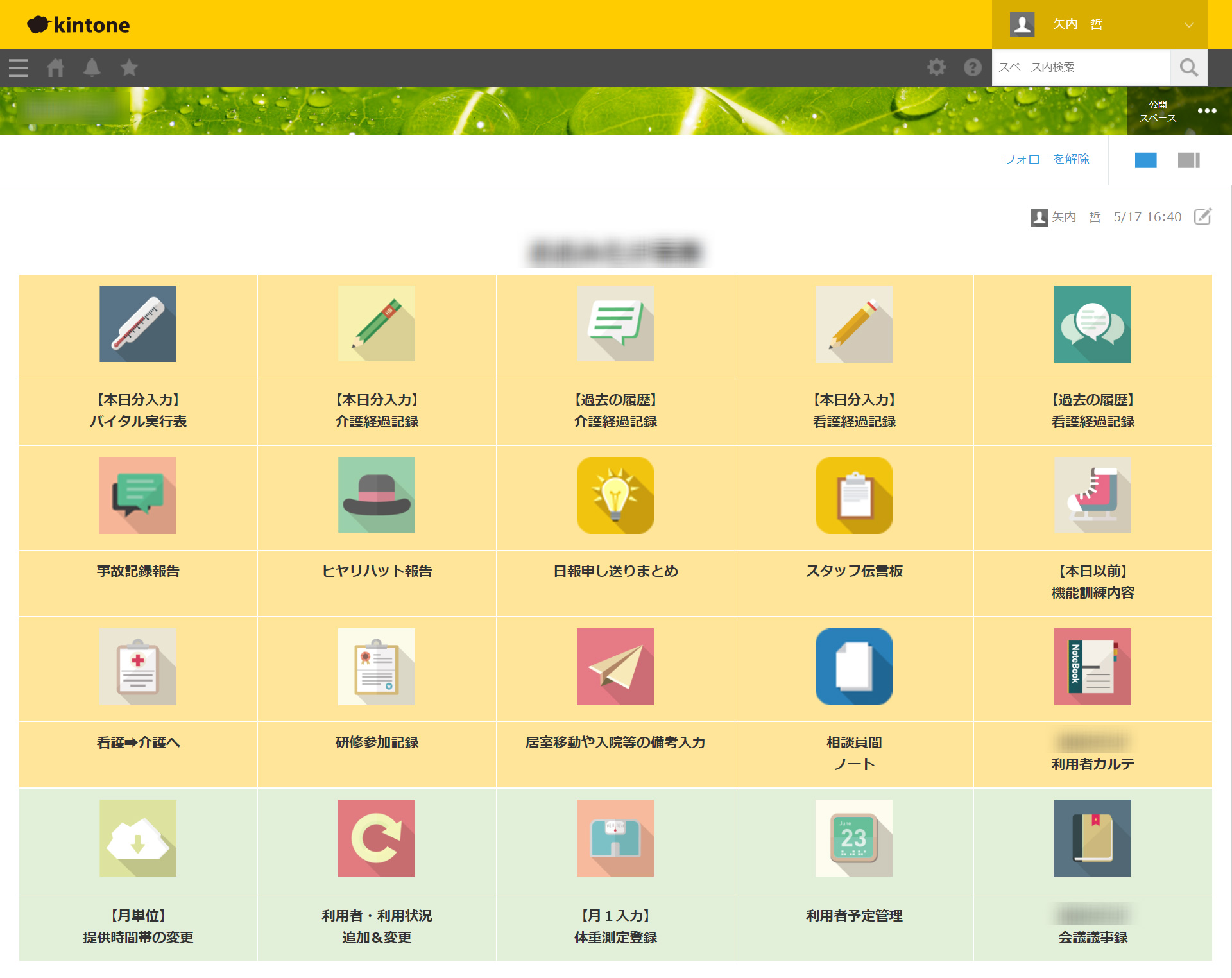The image size is (1232, 978).
Task: Open help question mark icon
Action: (x=973, y=67)
